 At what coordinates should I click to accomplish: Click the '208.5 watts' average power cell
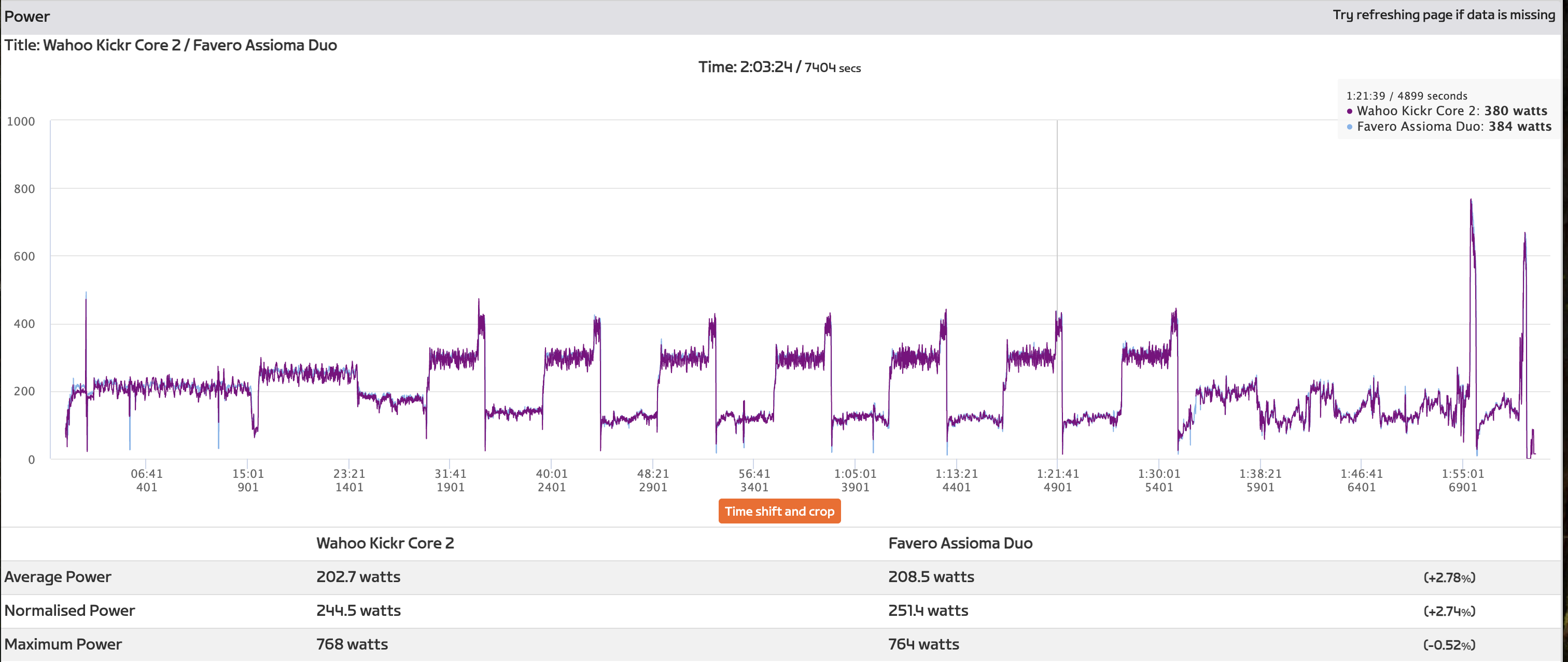(x=931, y=577)
